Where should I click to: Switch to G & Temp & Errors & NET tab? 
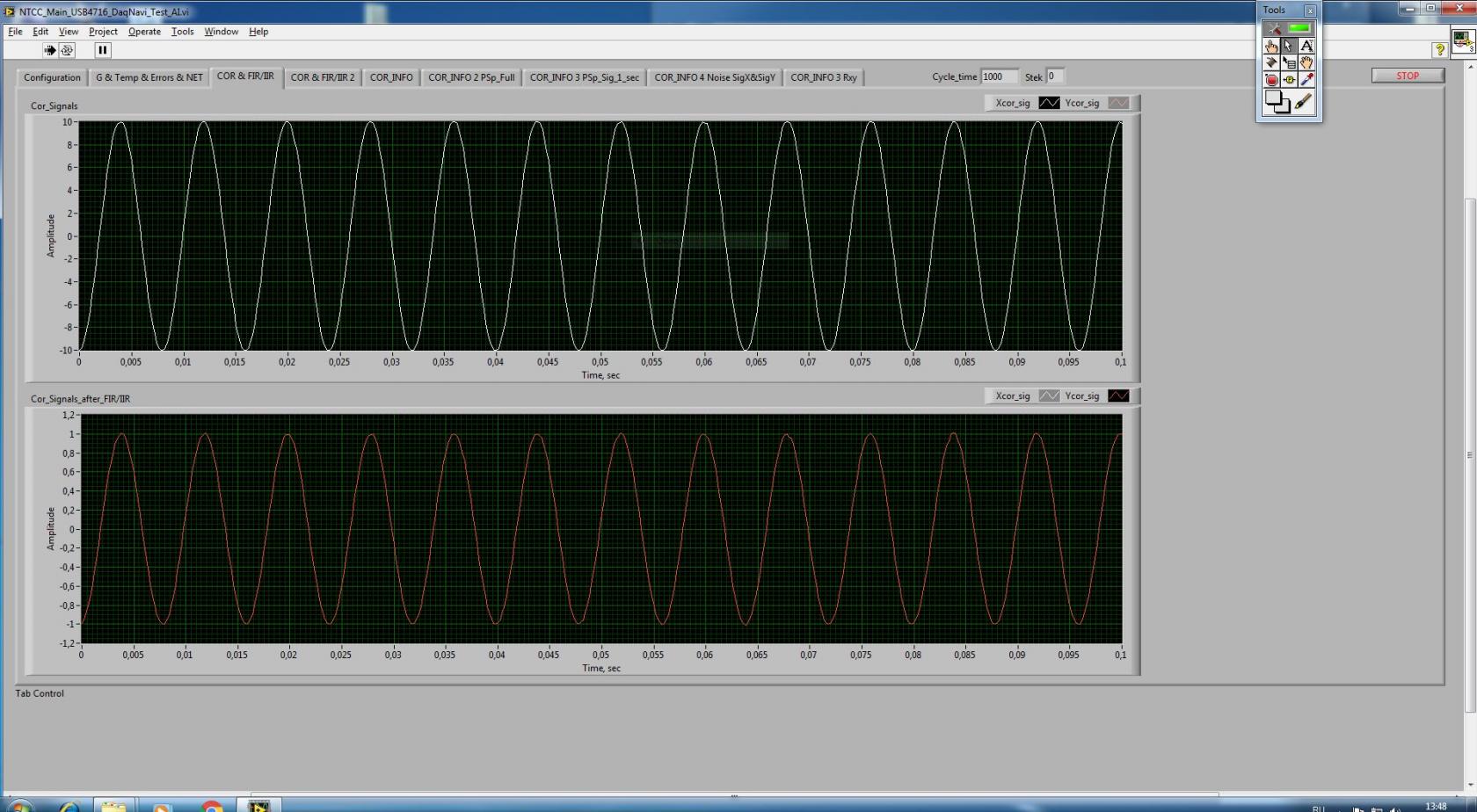(149, 77)
